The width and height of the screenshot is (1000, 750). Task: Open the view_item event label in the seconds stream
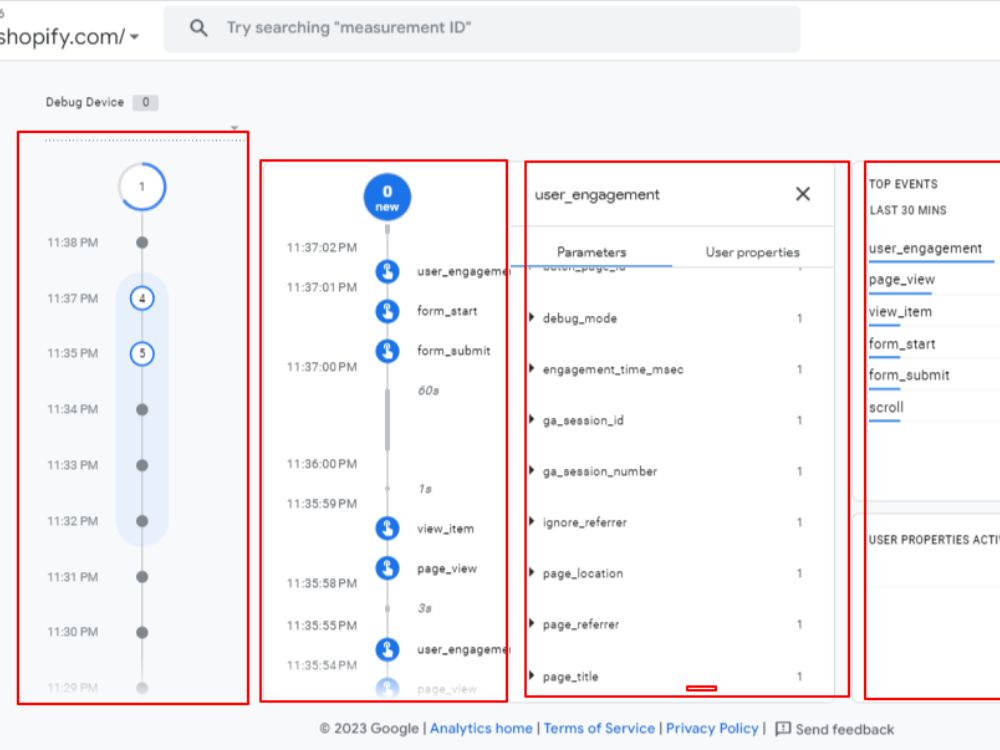(445, 529)
